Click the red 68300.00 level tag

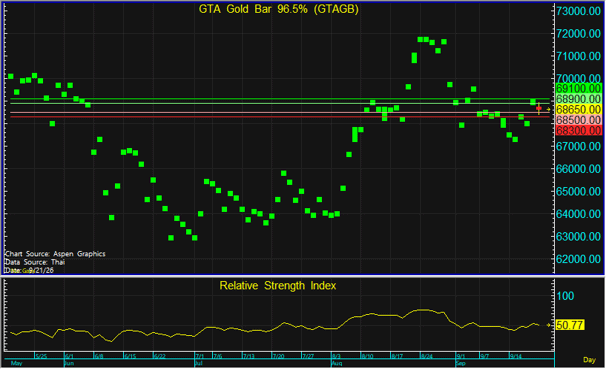pos(579,130)
